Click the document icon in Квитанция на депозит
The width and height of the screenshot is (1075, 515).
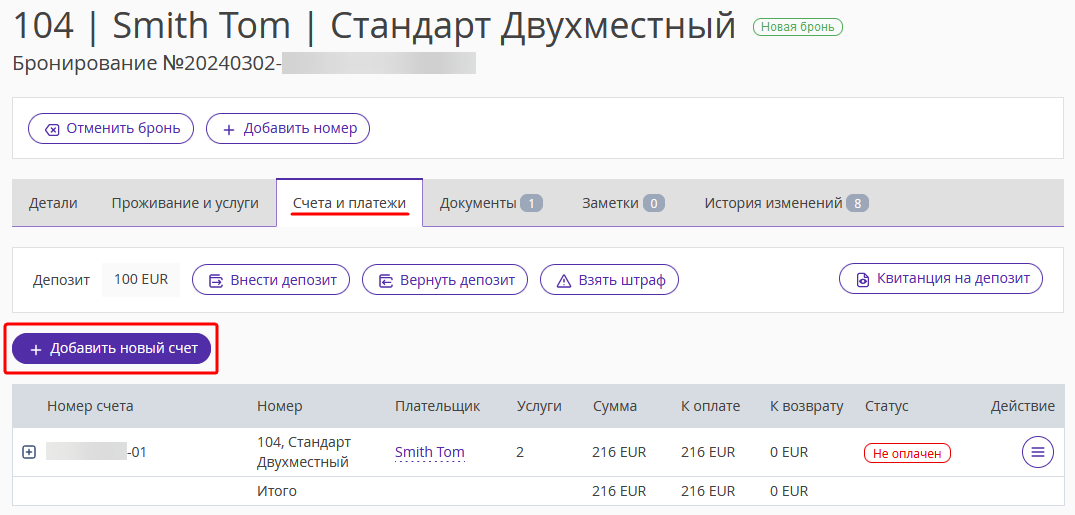[x=863, y=280]
